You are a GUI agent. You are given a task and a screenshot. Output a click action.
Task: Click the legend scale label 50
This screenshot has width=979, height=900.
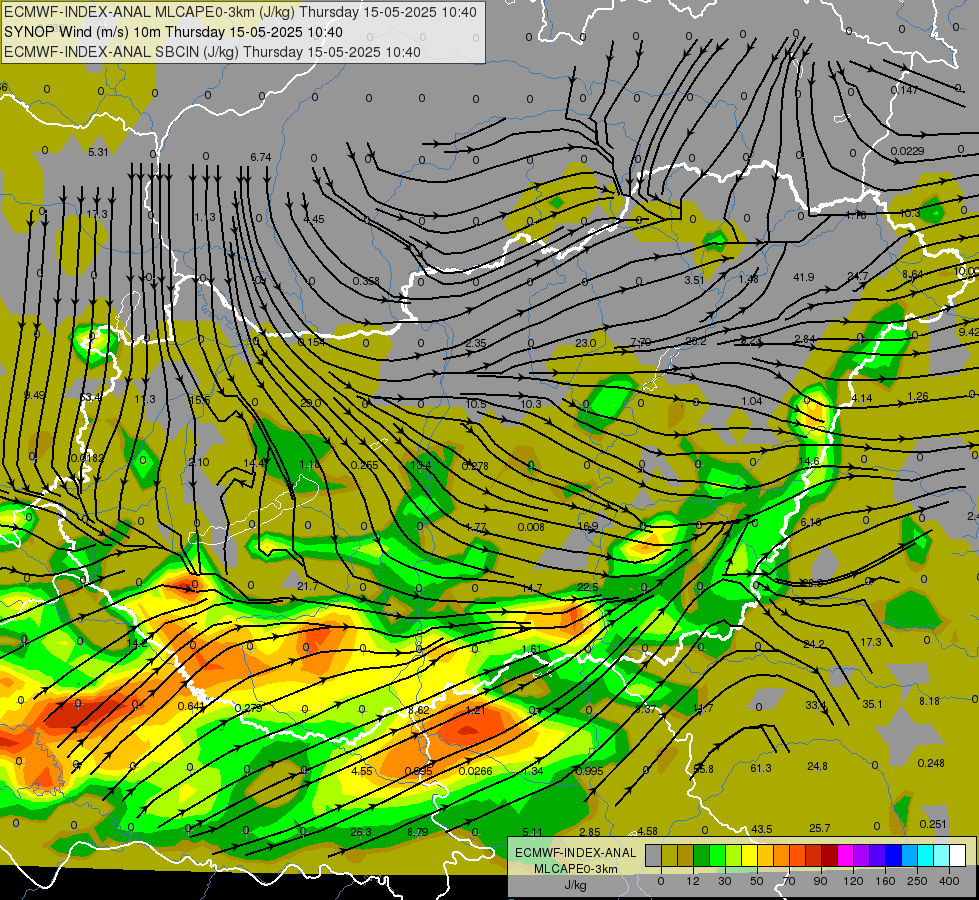click(757, 881)
